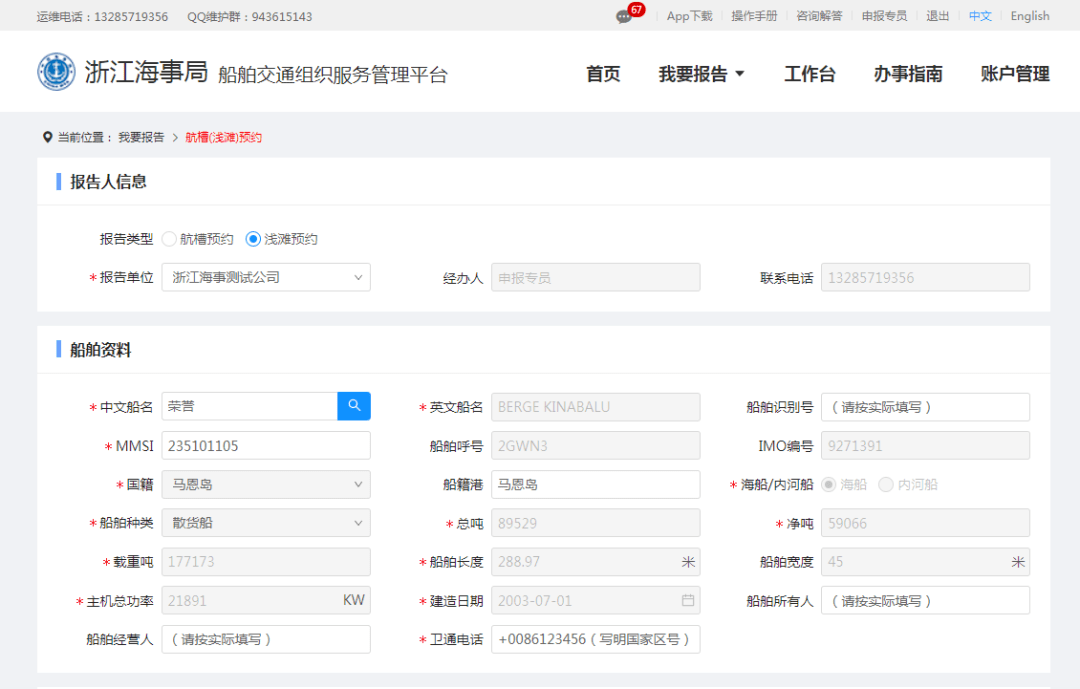The width and height of the screenshot is (1080, 689).
Task: Switch to the 工作台 tab
Action: coord(810,73)
